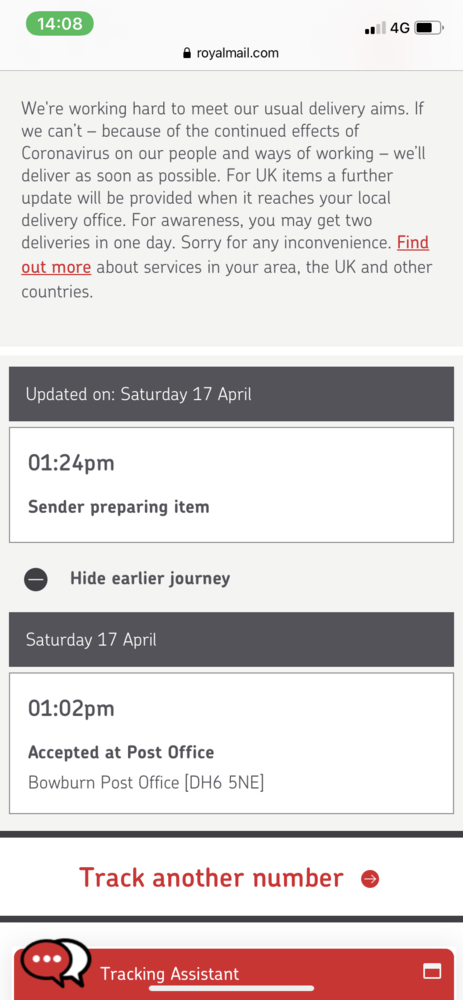Tap the Accepted at Post Office card
This screenshot has width=463, height=1000.
coord(232,743)
